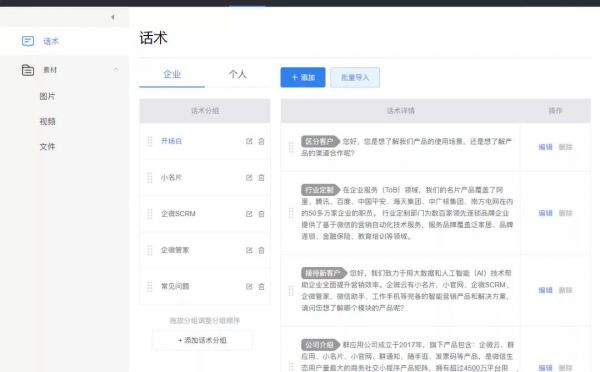Screen dimensions: 600x372
Task: Click the 区分客户 tag label
Action: point(320,141)
